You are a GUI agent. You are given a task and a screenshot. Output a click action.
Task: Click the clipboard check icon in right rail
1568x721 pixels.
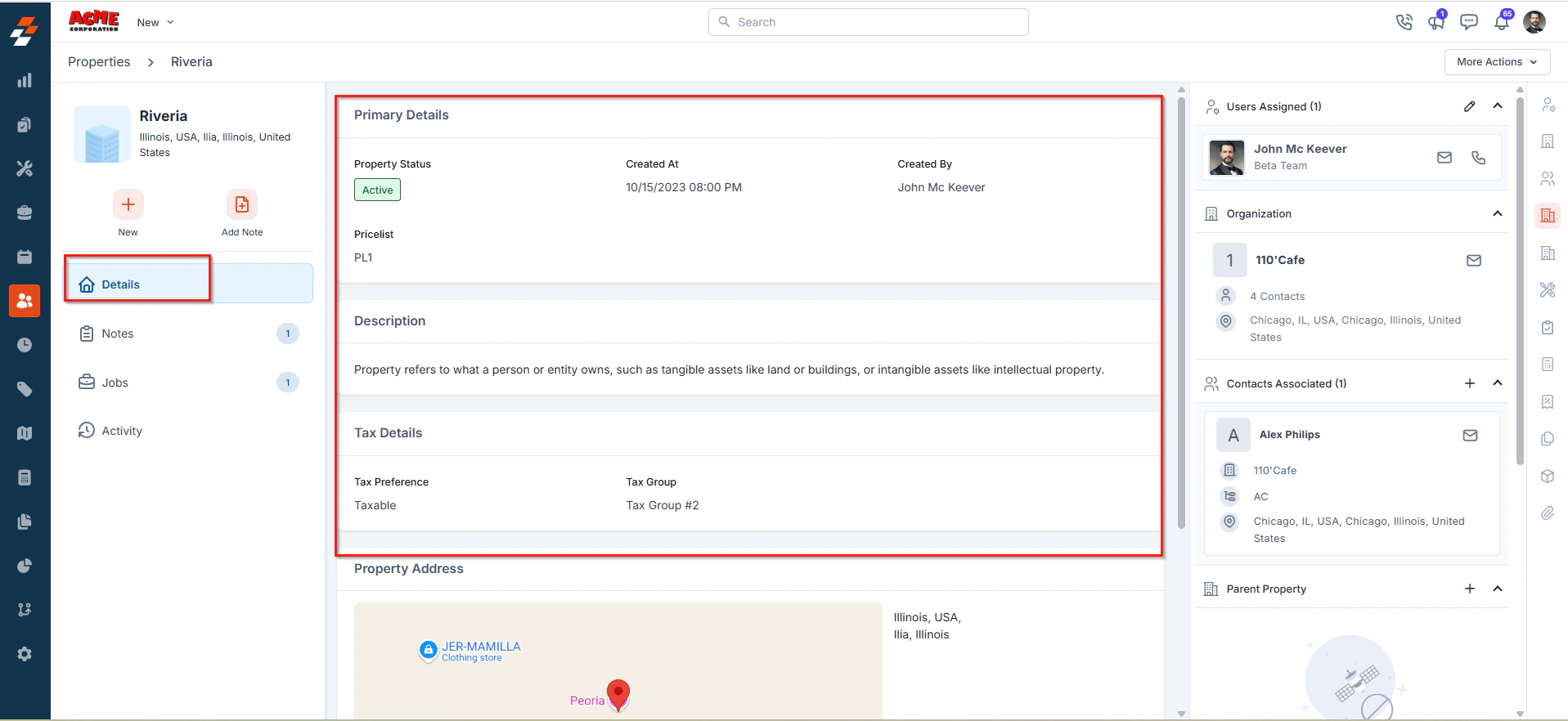[x=1548, y=327]
